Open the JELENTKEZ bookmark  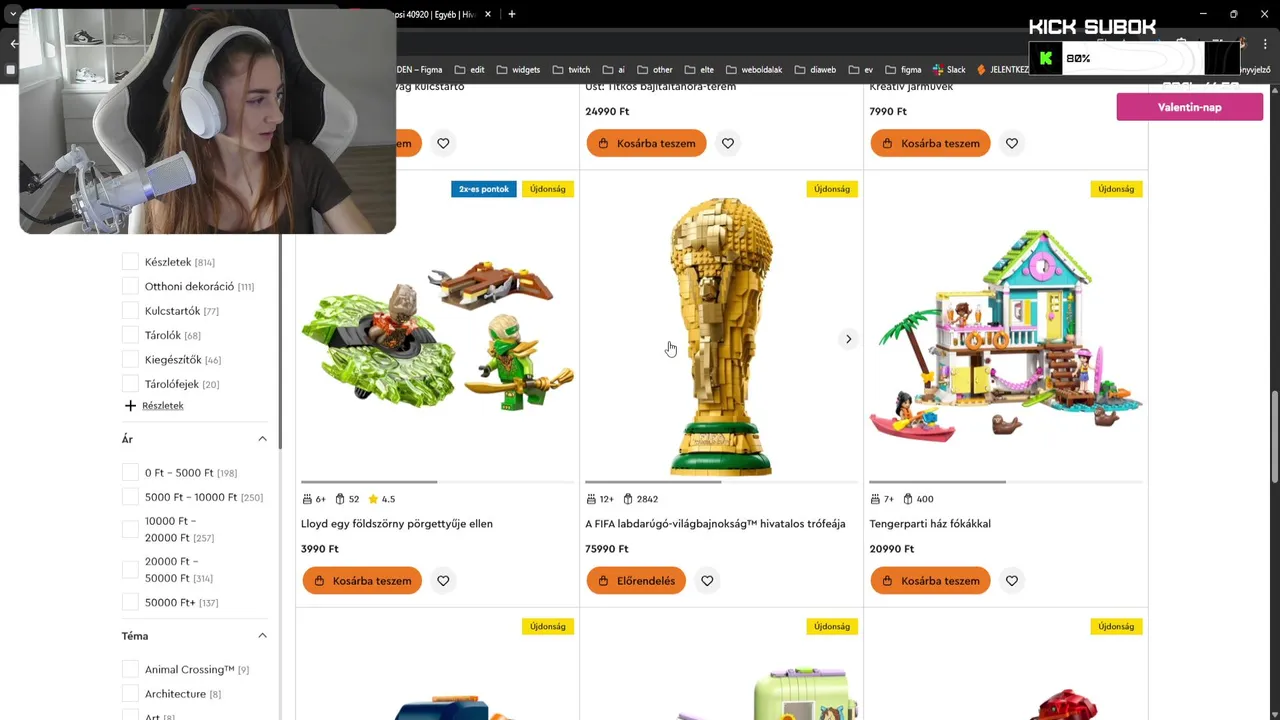1002,70
